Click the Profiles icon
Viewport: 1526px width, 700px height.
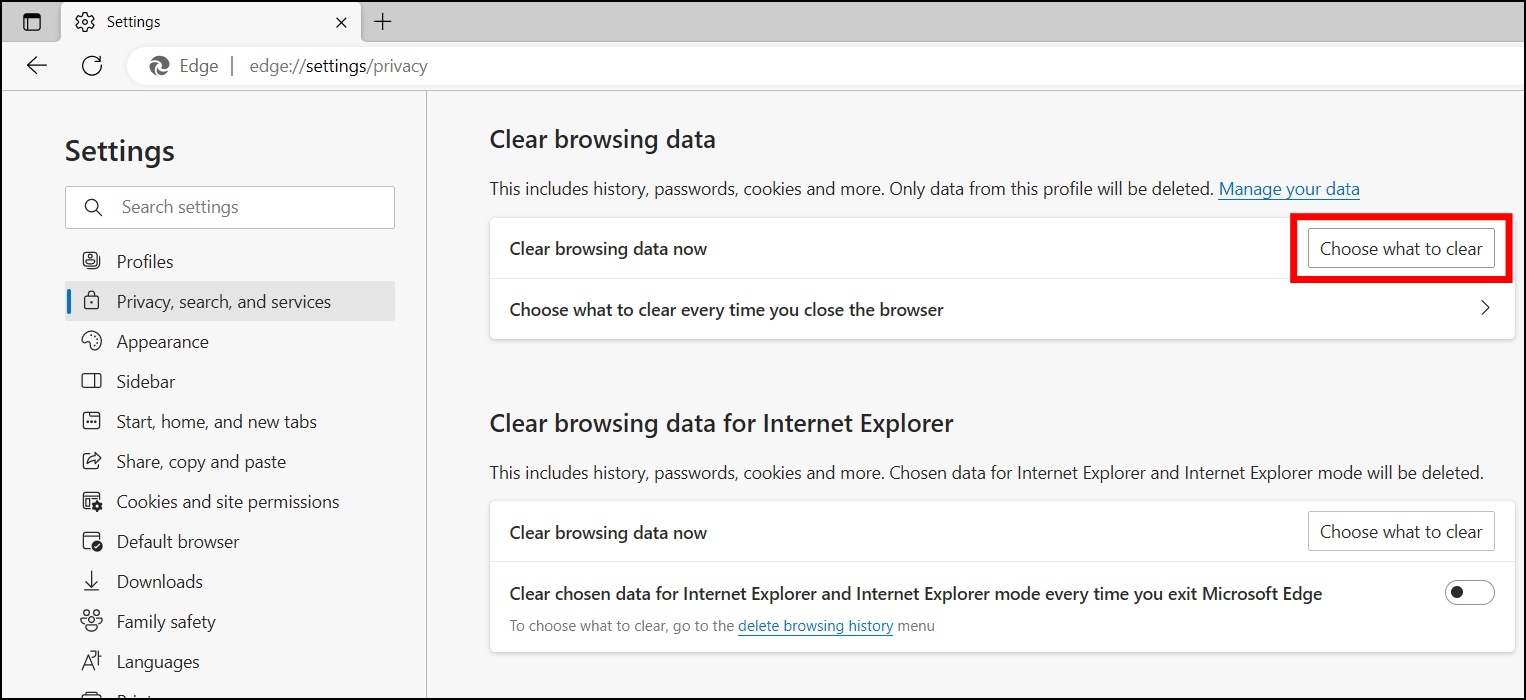click(x=91, y=261)
